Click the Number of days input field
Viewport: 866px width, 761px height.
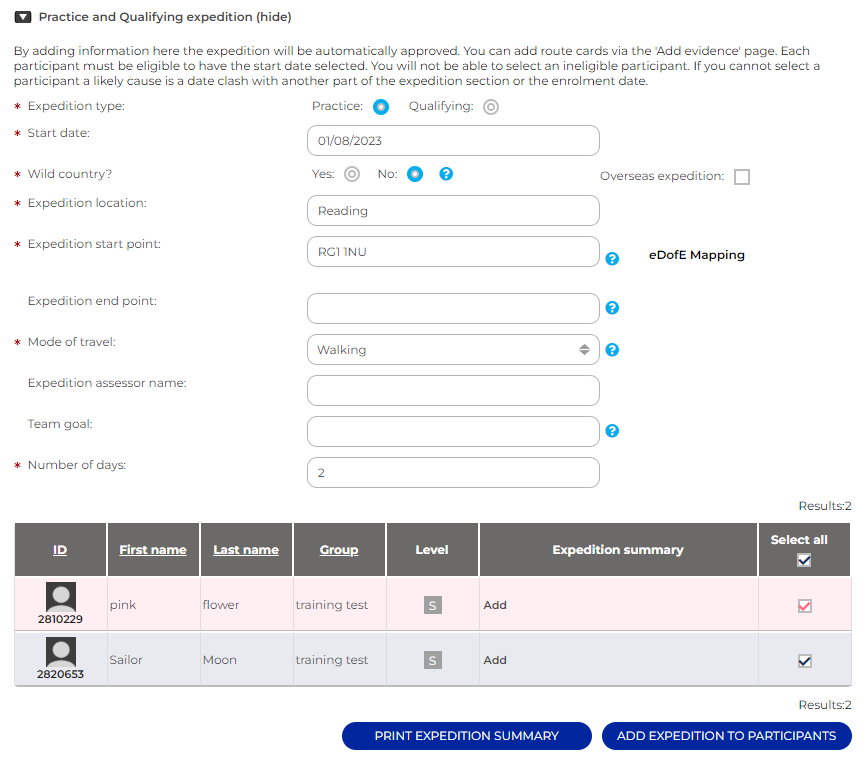pyautogui.click(x=453, y=472)
